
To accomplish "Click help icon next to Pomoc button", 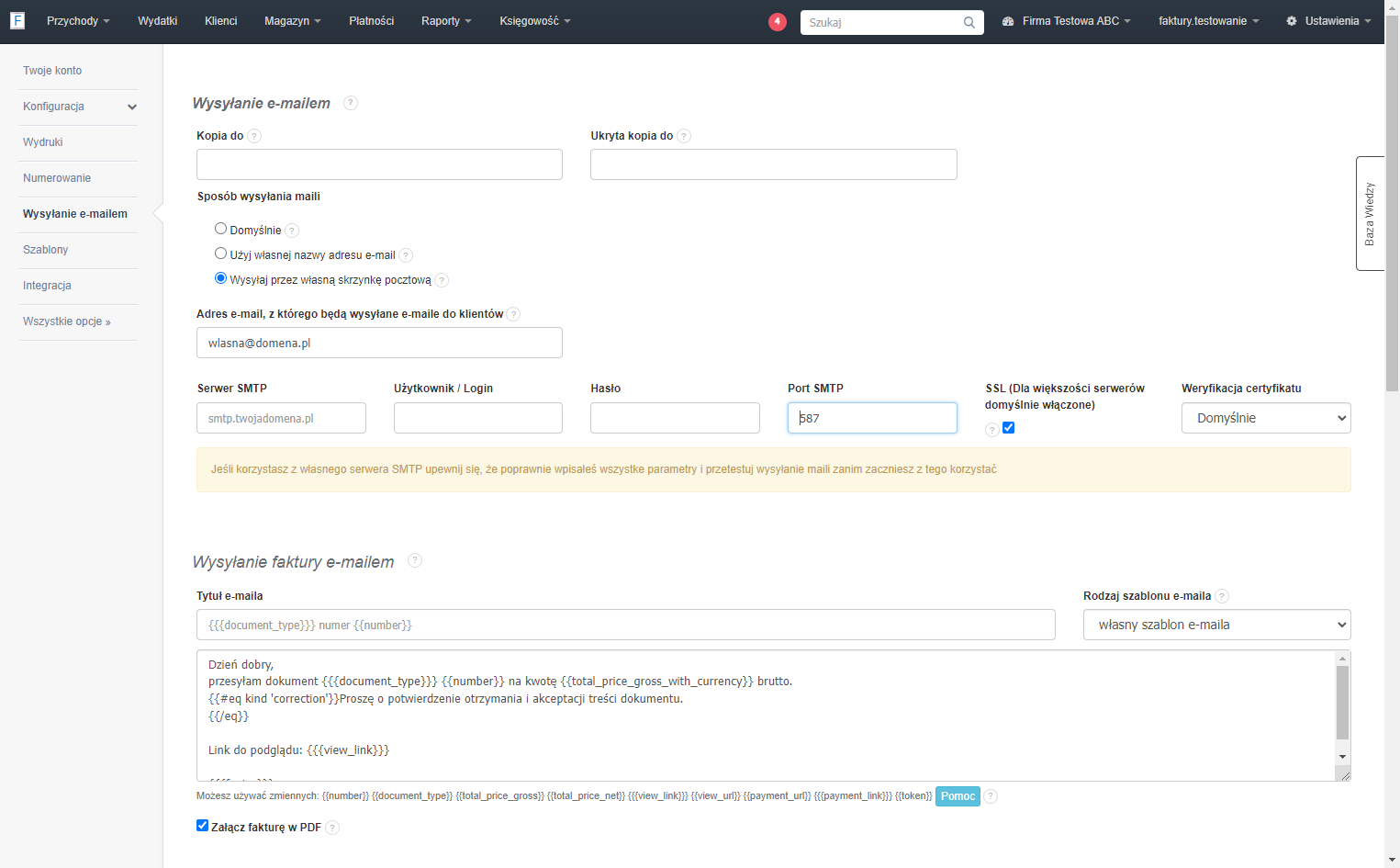I will (991, 796).
